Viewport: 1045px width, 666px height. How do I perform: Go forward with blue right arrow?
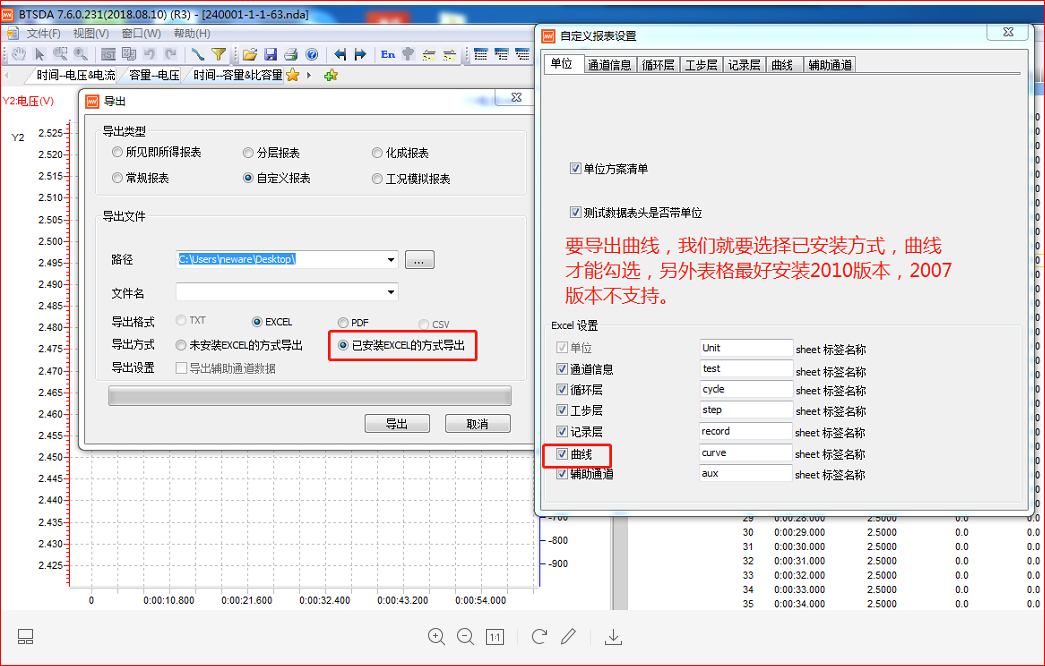click(x=361, y=54)
